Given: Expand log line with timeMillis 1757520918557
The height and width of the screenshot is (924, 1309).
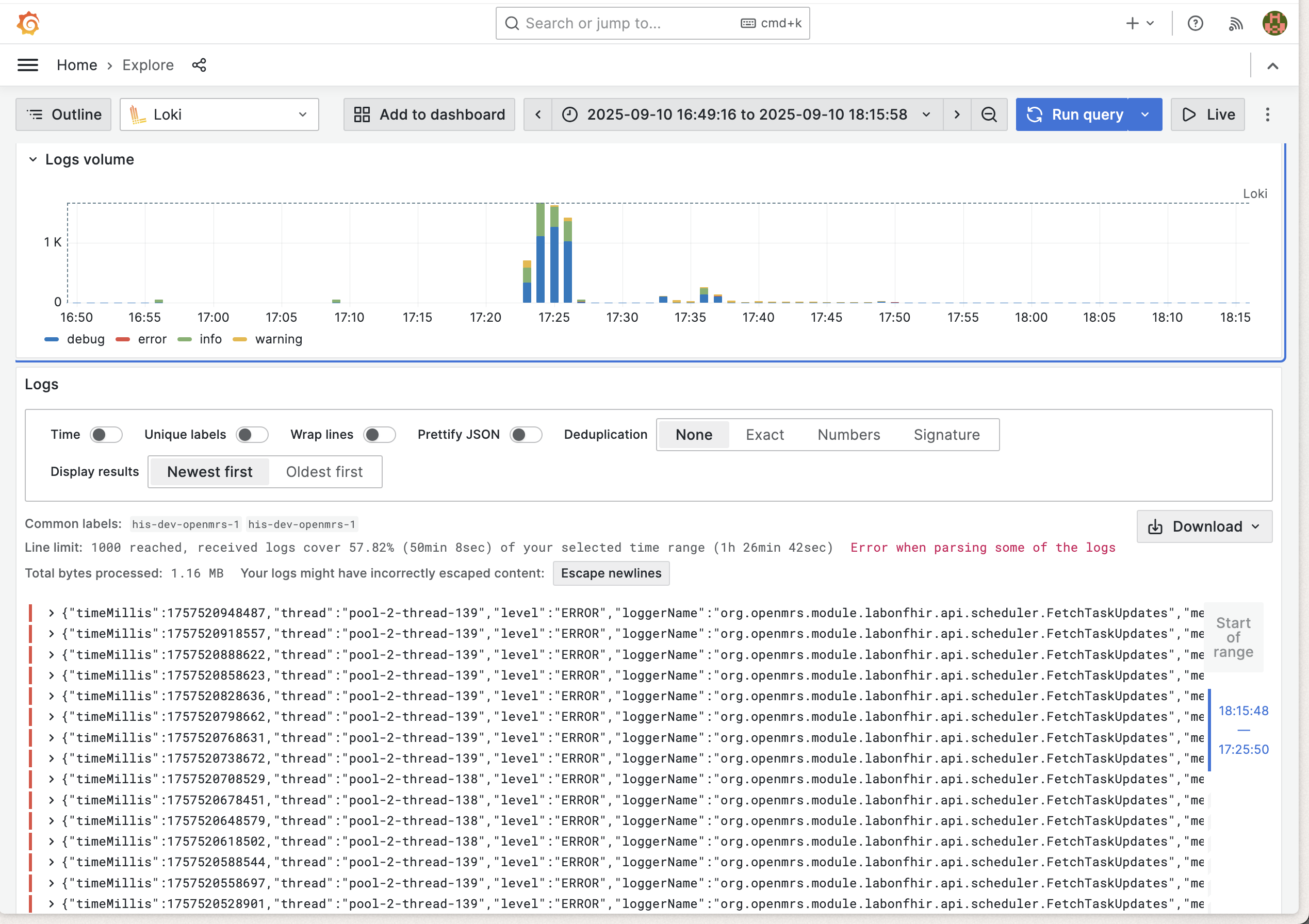Looking at the screenshot, I should [51, 634].
